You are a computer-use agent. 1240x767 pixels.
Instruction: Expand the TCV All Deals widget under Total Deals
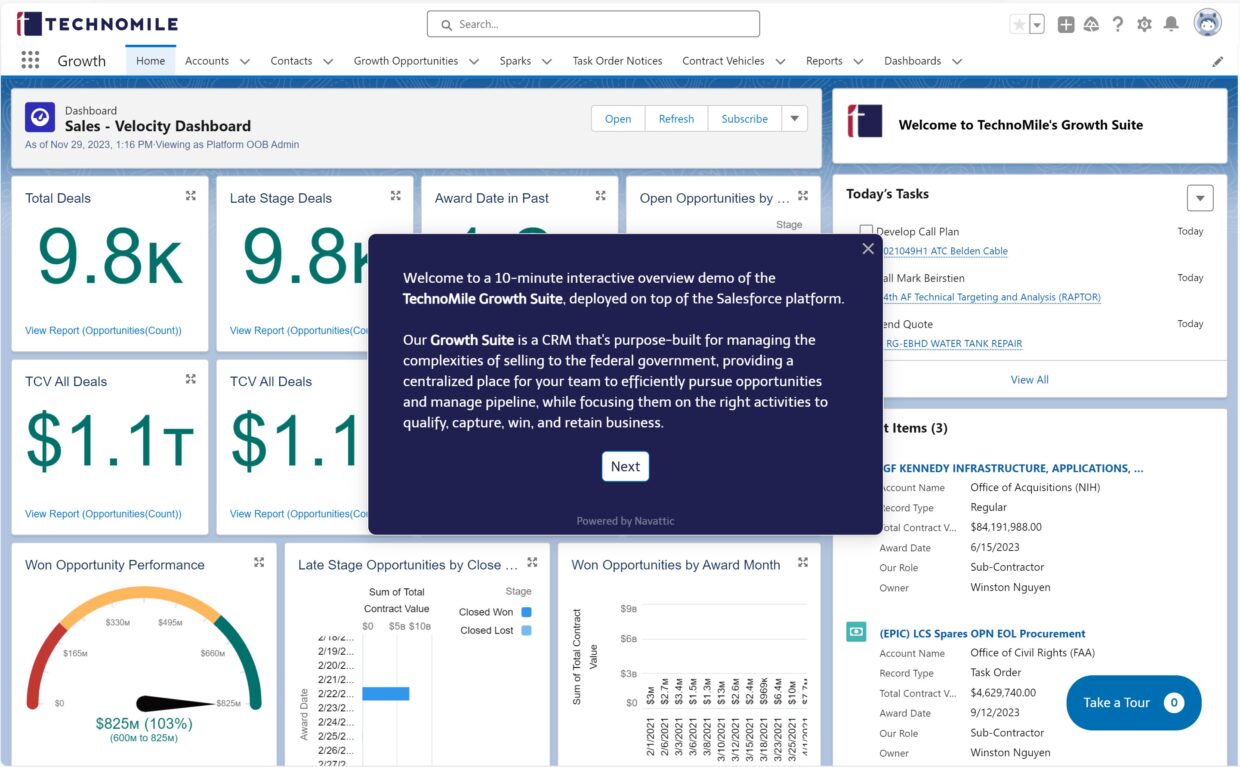[x=191, y=379]
